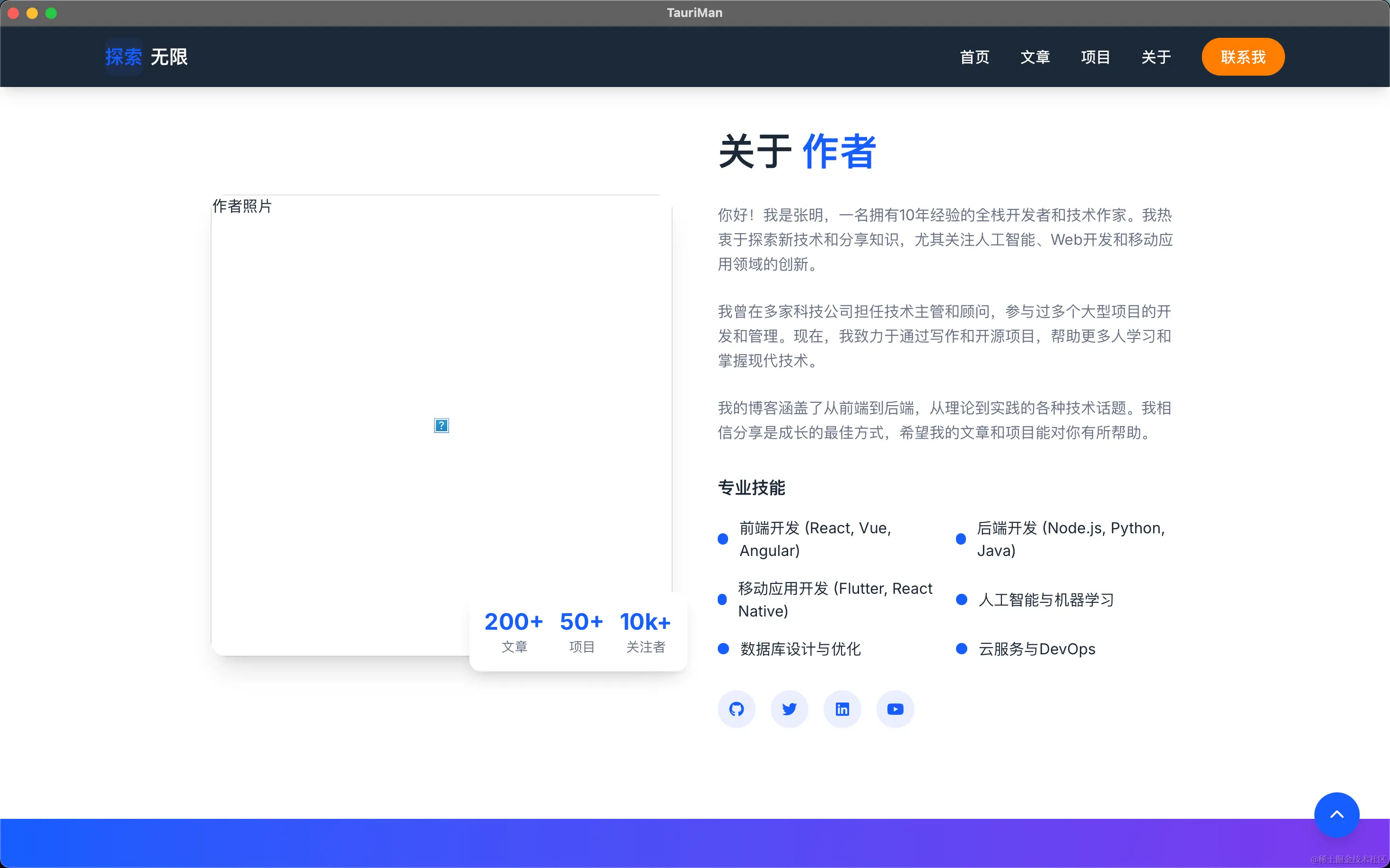
Task: Click the 专业技能 subheading
Action: pos(752,487)
